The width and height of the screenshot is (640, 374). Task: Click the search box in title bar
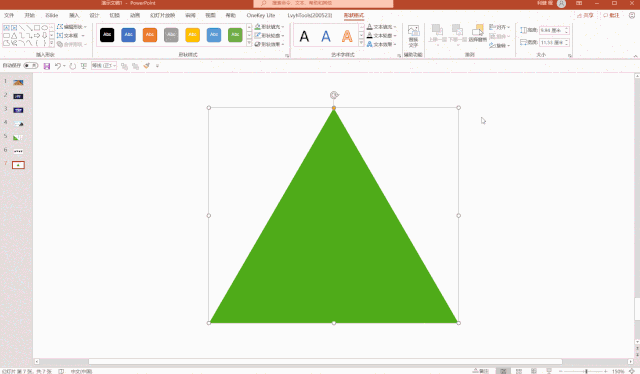tap(323, 3)
